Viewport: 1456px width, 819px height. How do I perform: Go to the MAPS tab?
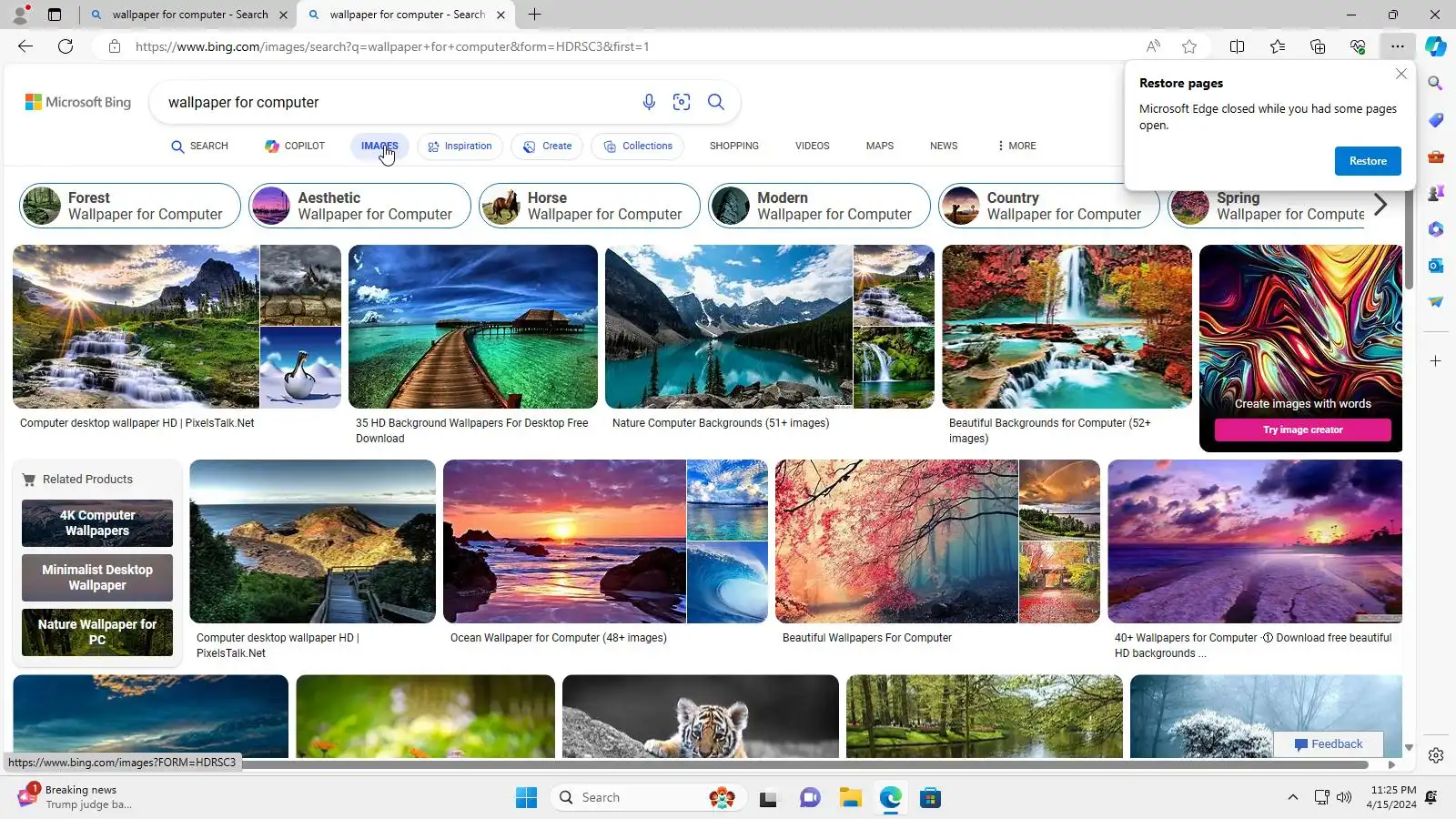pyautogui.click(x=880, y=146)
